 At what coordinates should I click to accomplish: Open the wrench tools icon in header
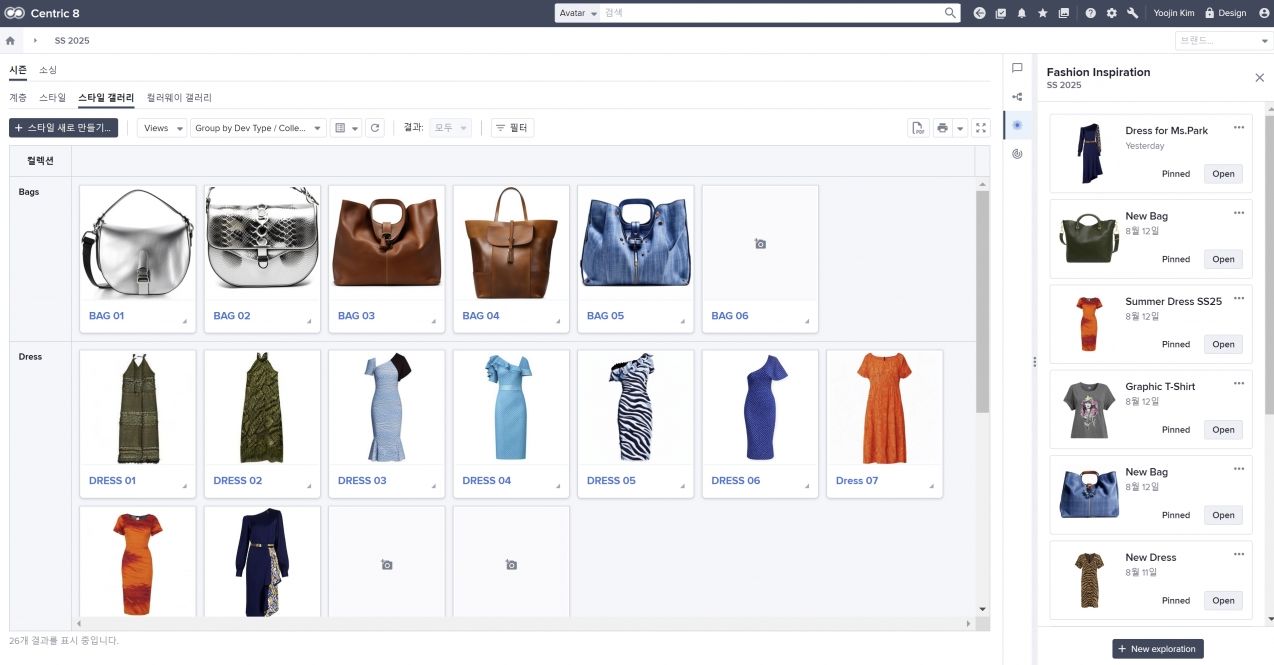(x=1132, y=13)
